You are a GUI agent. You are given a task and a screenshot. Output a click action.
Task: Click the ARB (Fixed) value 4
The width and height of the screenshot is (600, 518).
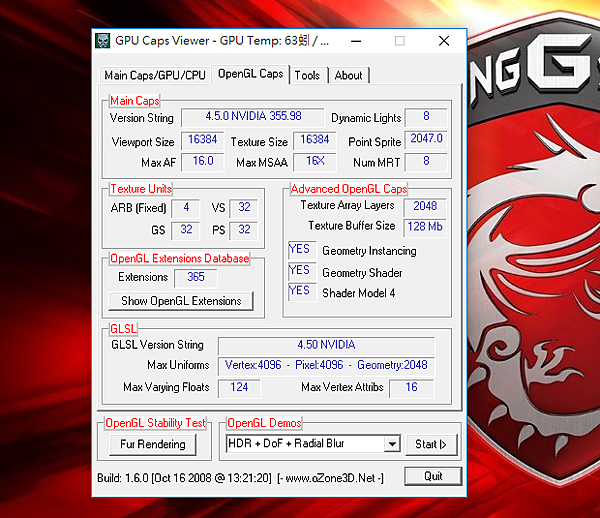pos(186,208)
